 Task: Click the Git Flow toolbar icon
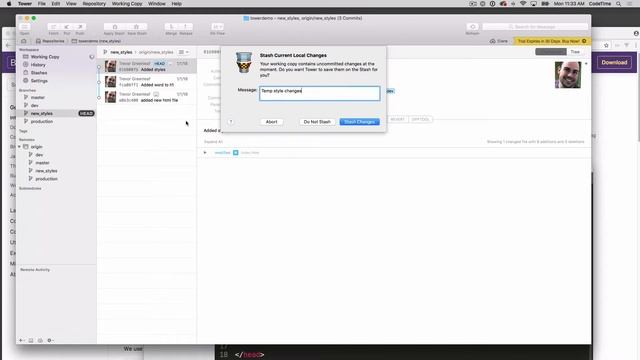pos(217,27)
